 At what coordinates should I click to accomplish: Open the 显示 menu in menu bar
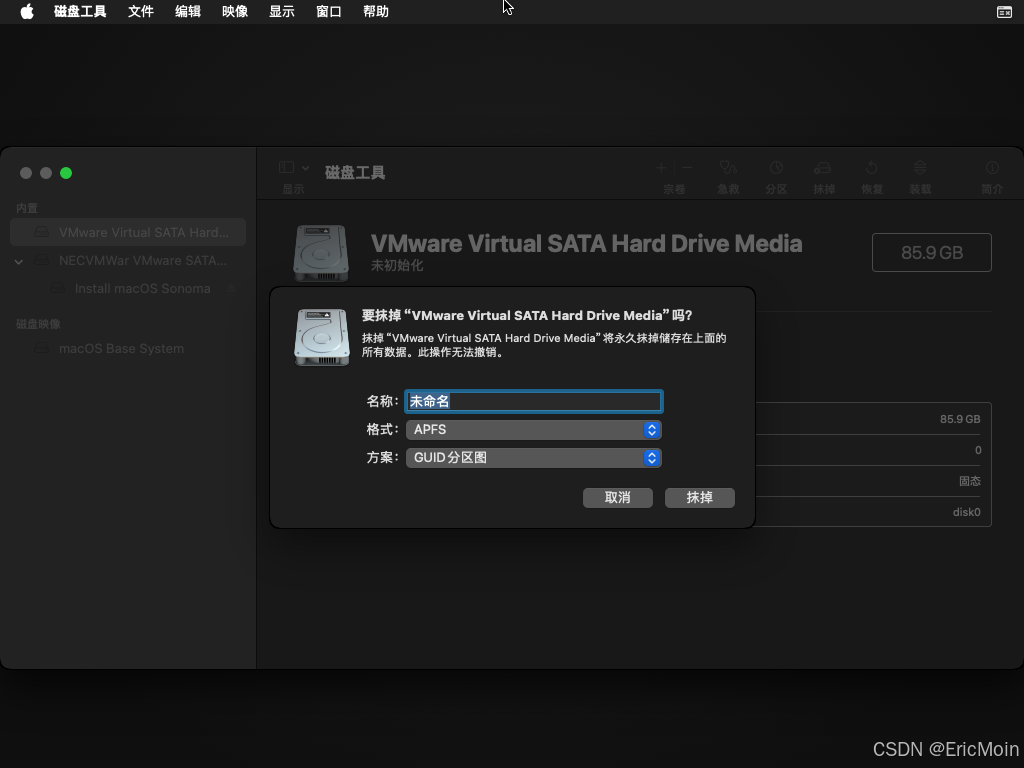pyautogui.click(x=281, y=12)
